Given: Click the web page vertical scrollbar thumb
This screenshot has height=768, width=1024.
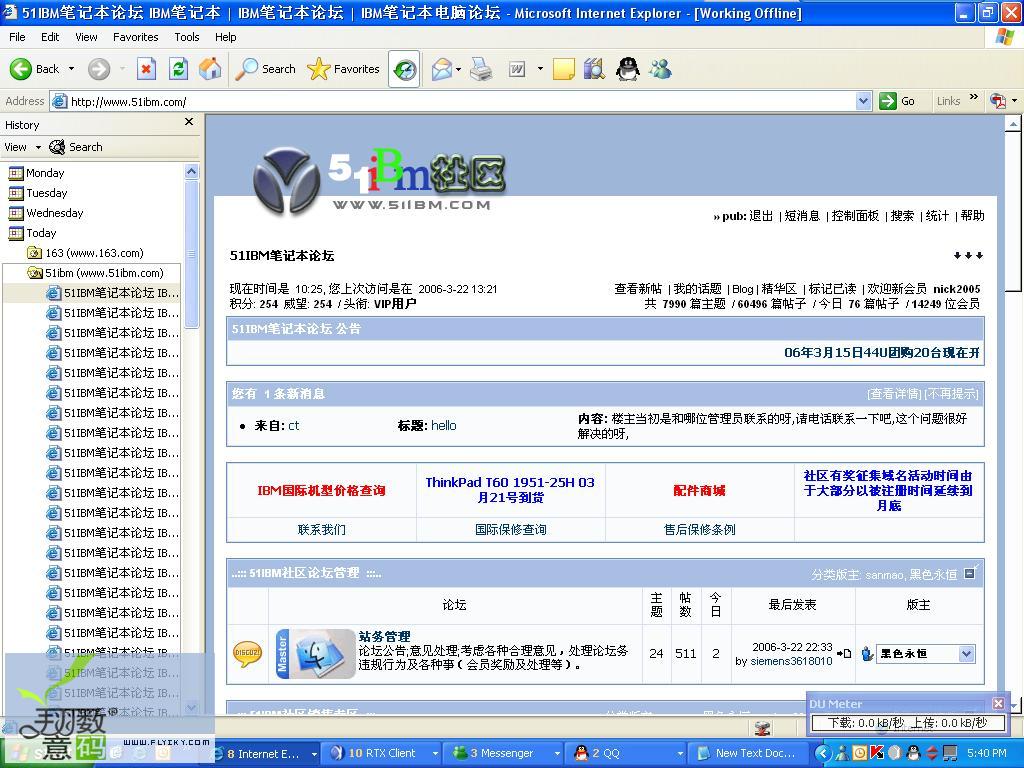Looking at the screenshot, I should [1013, 210].
